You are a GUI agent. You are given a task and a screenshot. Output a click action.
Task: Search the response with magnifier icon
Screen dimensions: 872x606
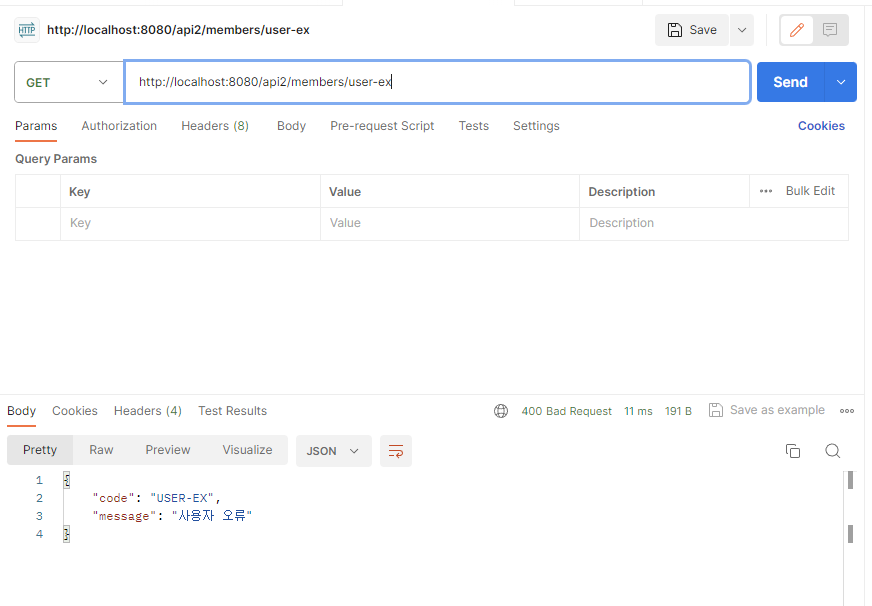click(x=833, y=451)
